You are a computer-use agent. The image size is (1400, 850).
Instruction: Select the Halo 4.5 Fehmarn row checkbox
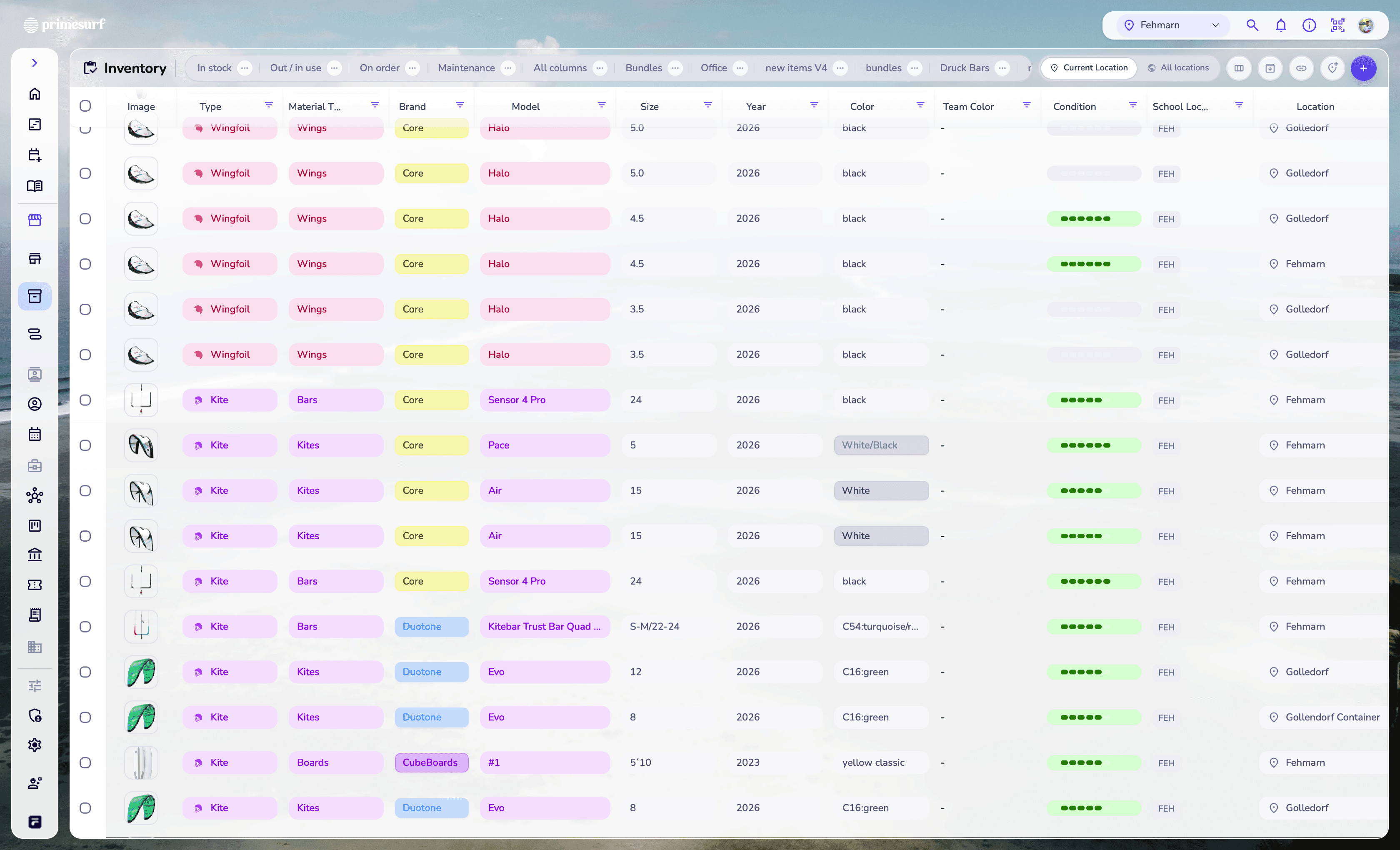[x=85, y=264]
